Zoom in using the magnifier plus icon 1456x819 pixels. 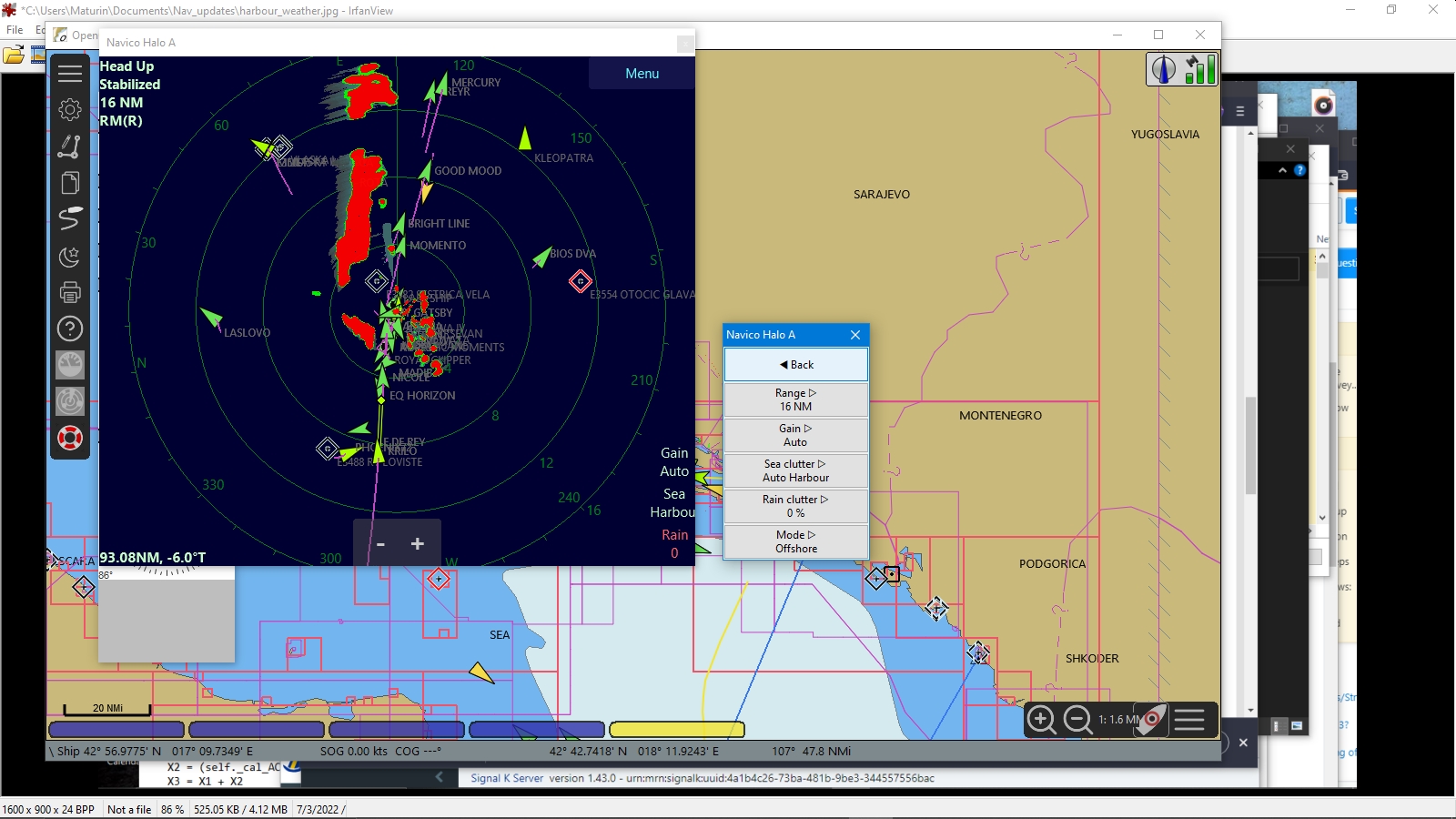[x=1043, y=719]
